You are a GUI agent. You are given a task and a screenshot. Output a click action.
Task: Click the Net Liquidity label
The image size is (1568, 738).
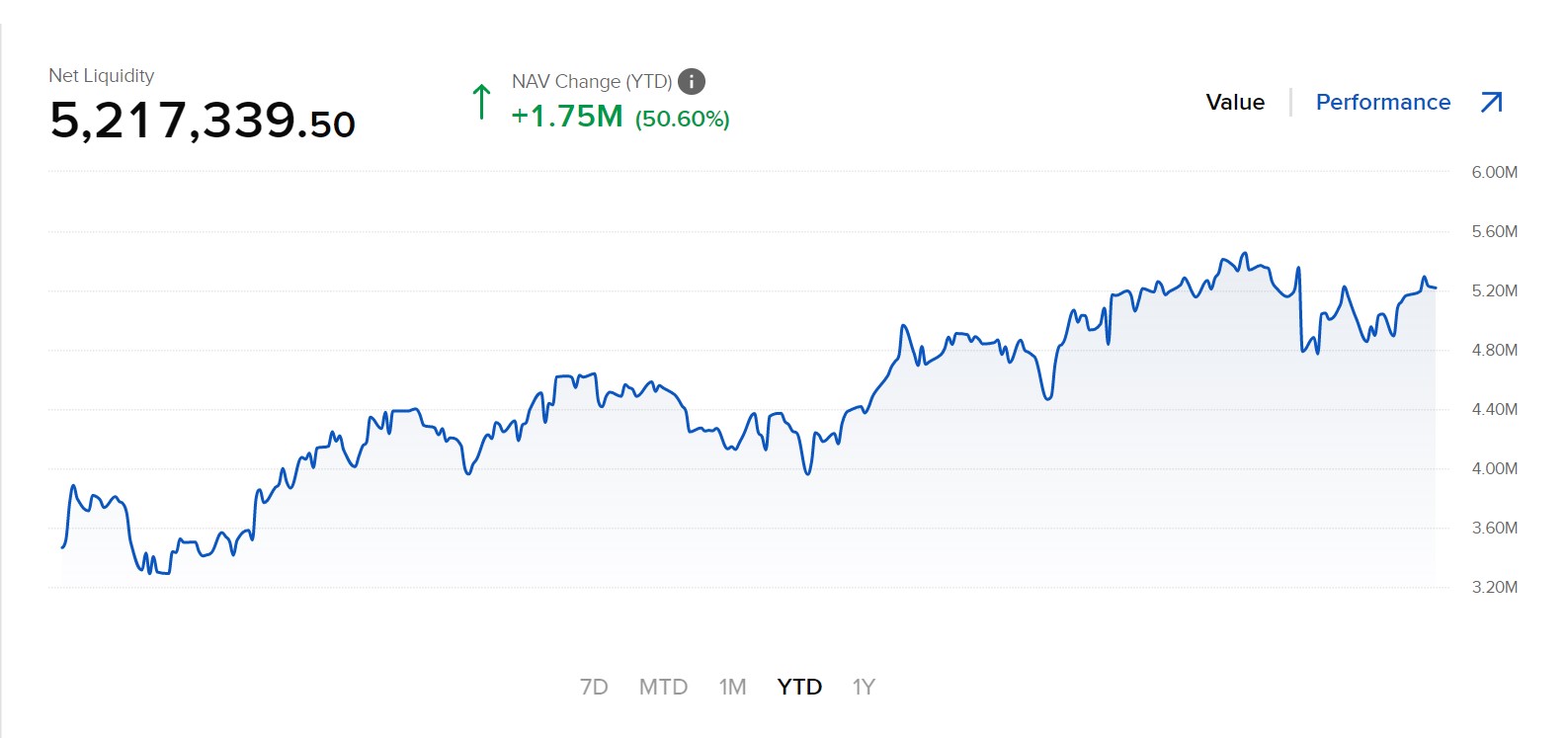pos(102,76)
